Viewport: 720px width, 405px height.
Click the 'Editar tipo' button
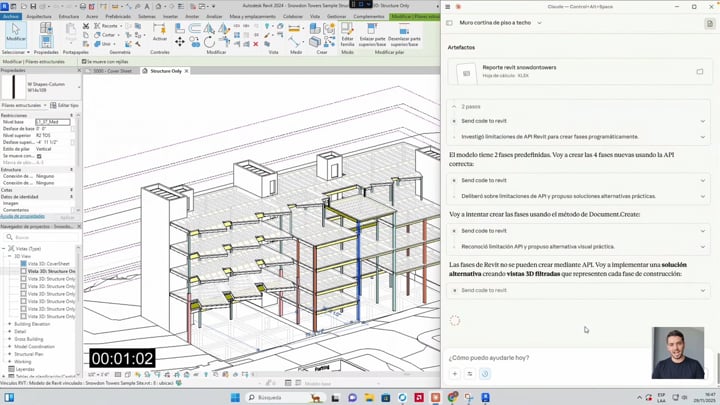[x=63, y=105]
